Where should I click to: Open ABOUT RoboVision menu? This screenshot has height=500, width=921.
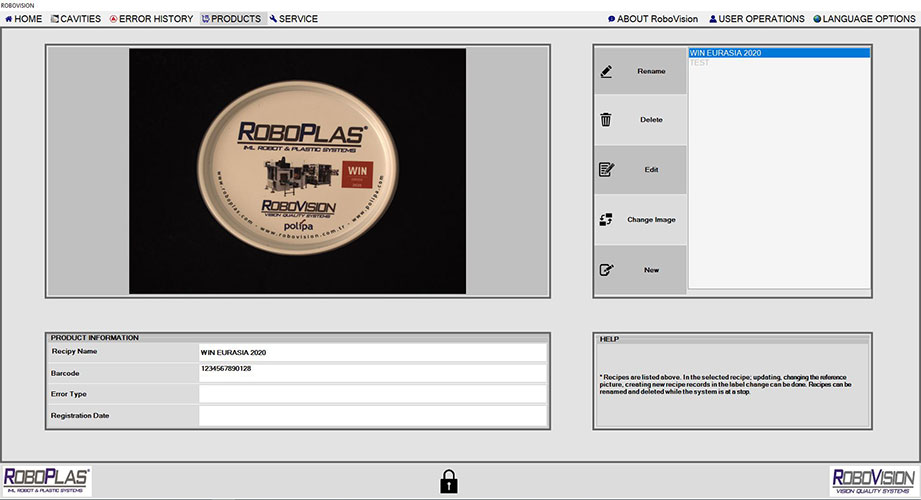[x=653, y=19]
